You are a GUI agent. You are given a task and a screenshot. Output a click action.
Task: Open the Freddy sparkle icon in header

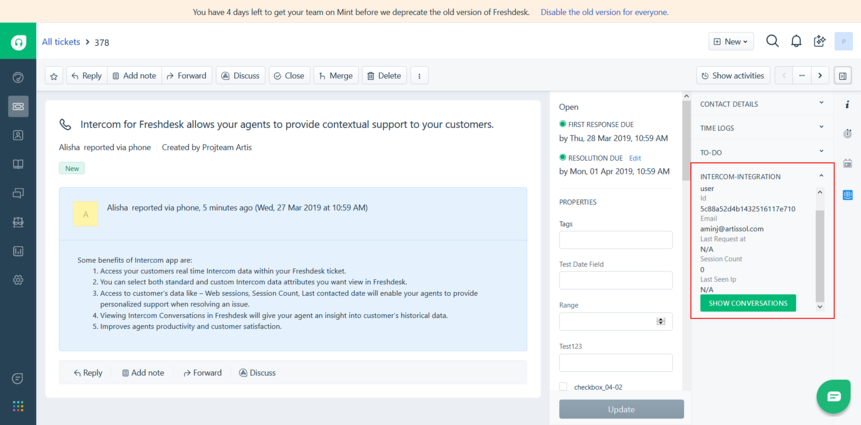[x=820, y=41]
